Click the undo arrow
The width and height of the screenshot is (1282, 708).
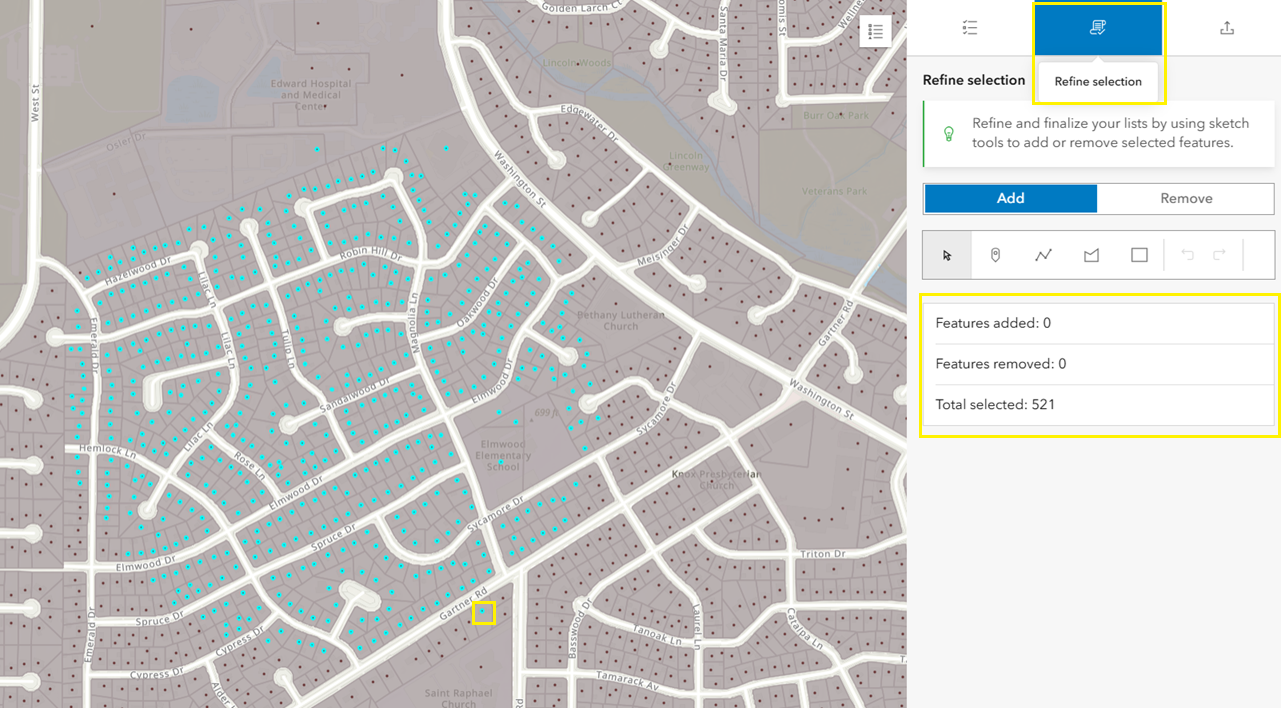(1187, 255)
